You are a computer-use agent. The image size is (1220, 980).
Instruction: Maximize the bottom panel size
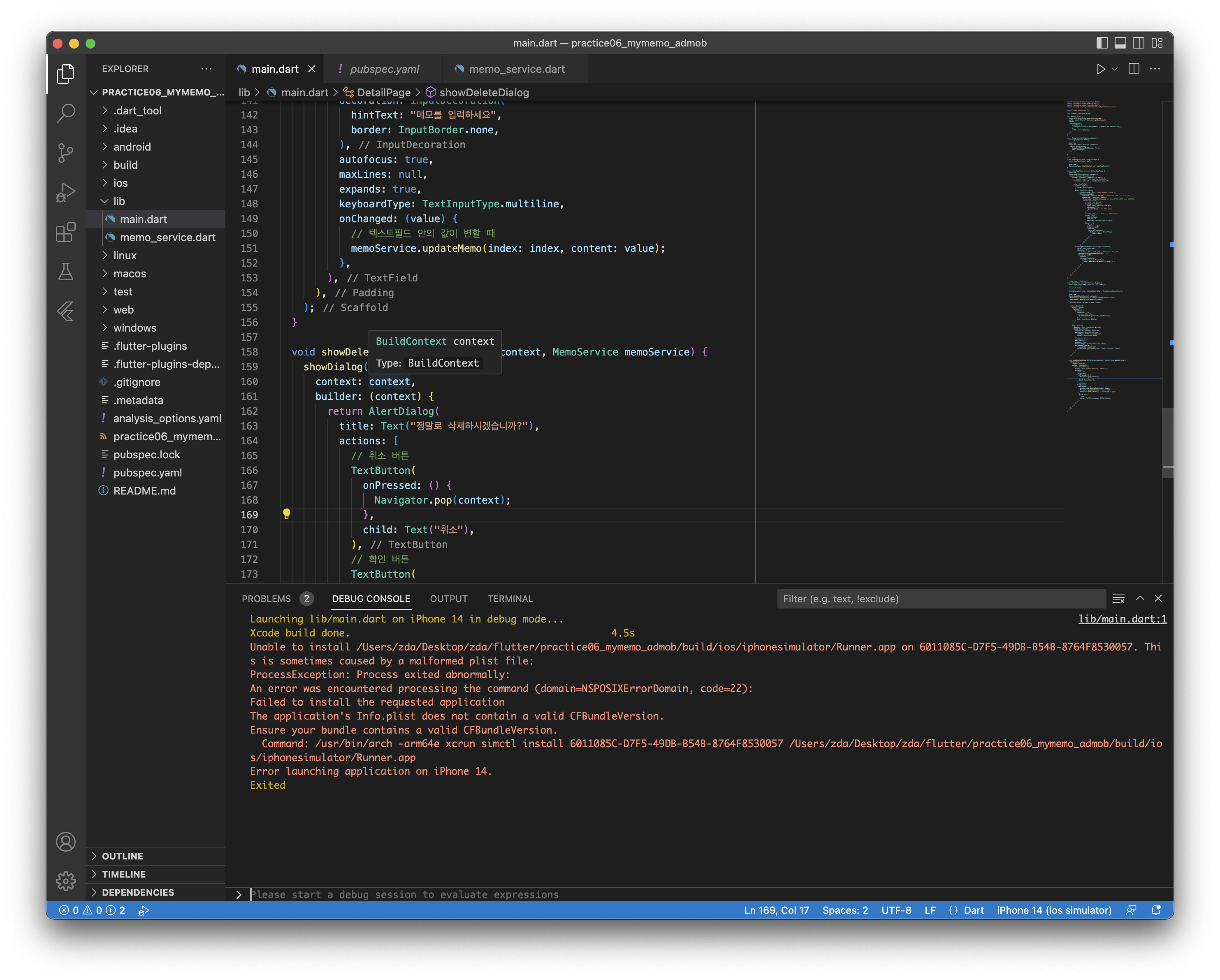pyautogui.click(x=1140, y=599)
